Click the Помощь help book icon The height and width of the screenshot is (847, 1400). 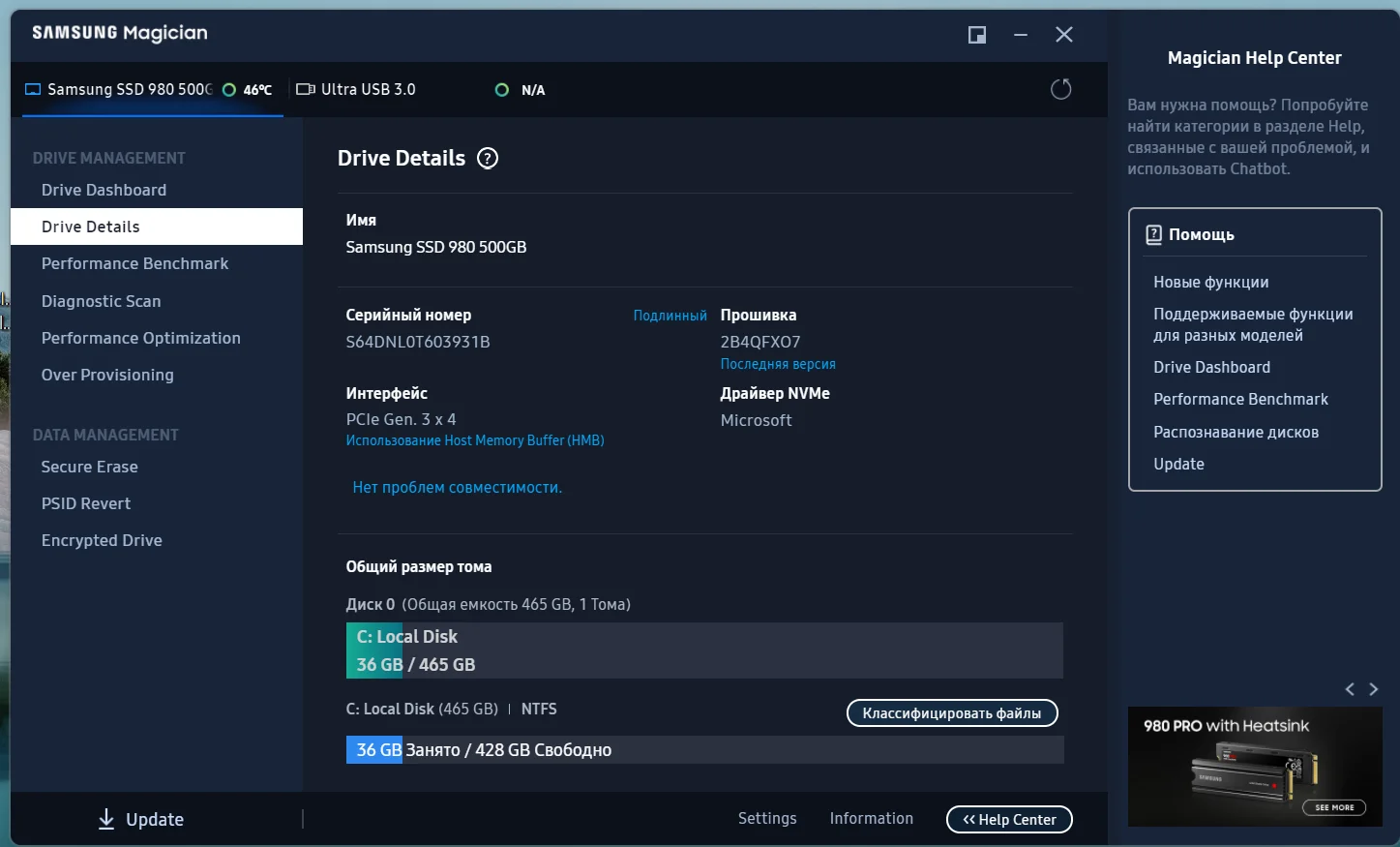click(1153, 234)
